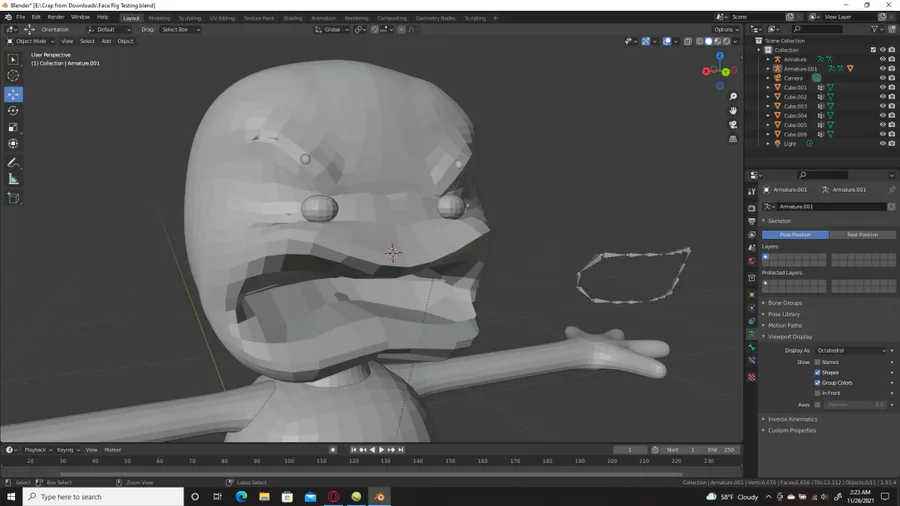Click the viewport pan hand icon

click(x=733, y=111)
